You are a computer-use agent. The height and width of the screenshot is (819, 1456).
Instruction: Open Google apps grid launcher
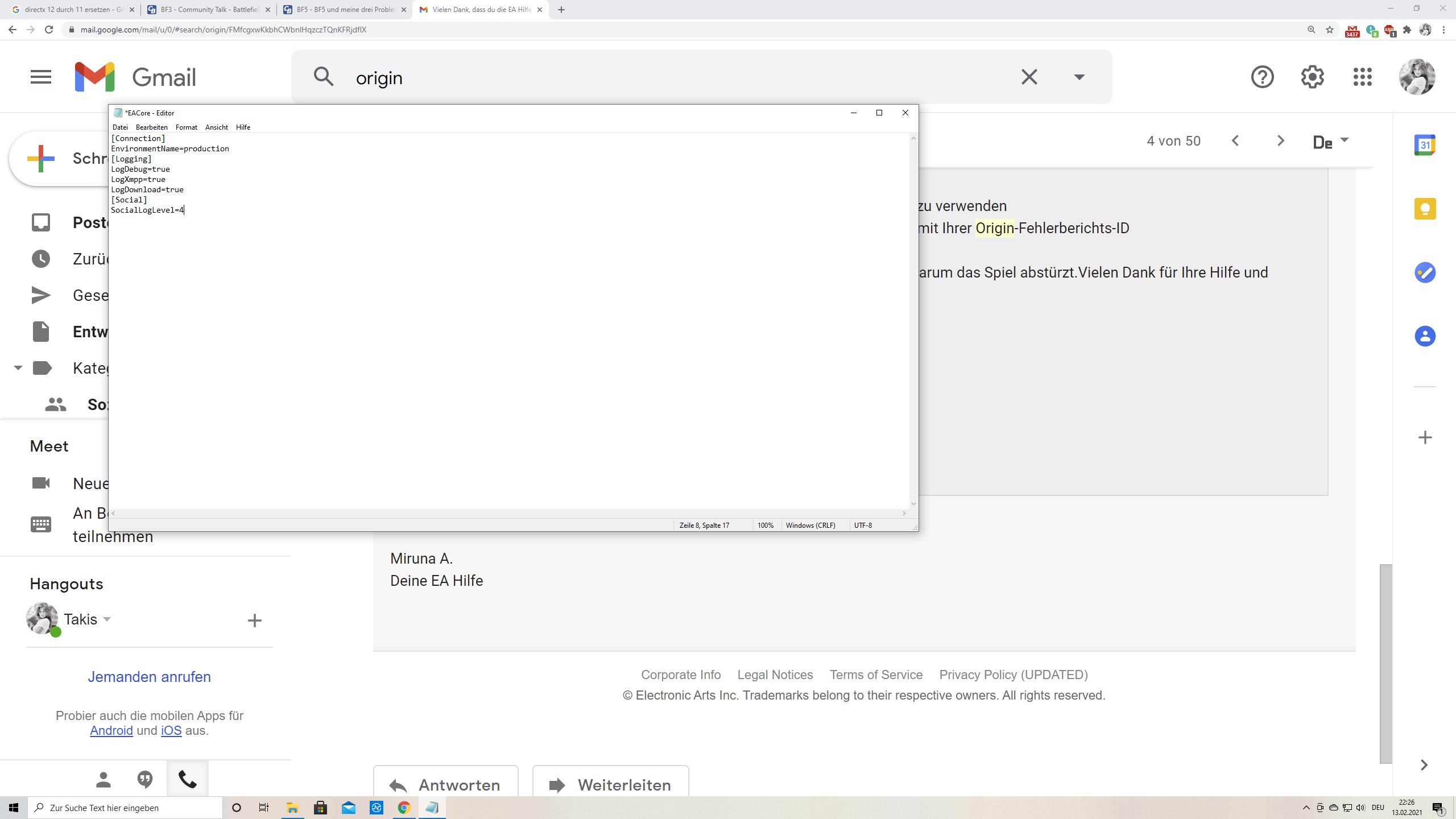[1362, 77]
